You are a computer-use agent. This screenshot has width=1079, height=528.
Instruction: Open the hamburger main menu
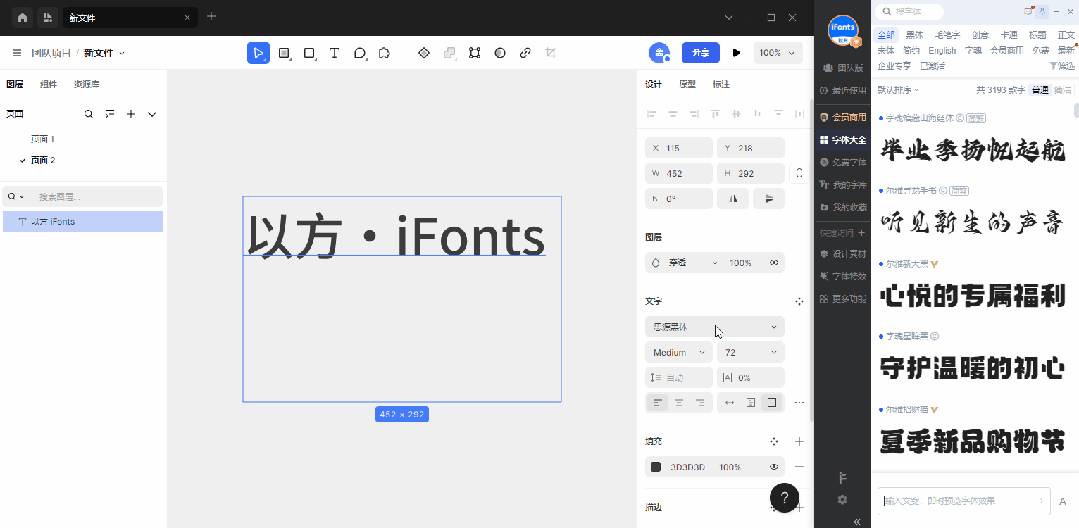pos(16,53)
